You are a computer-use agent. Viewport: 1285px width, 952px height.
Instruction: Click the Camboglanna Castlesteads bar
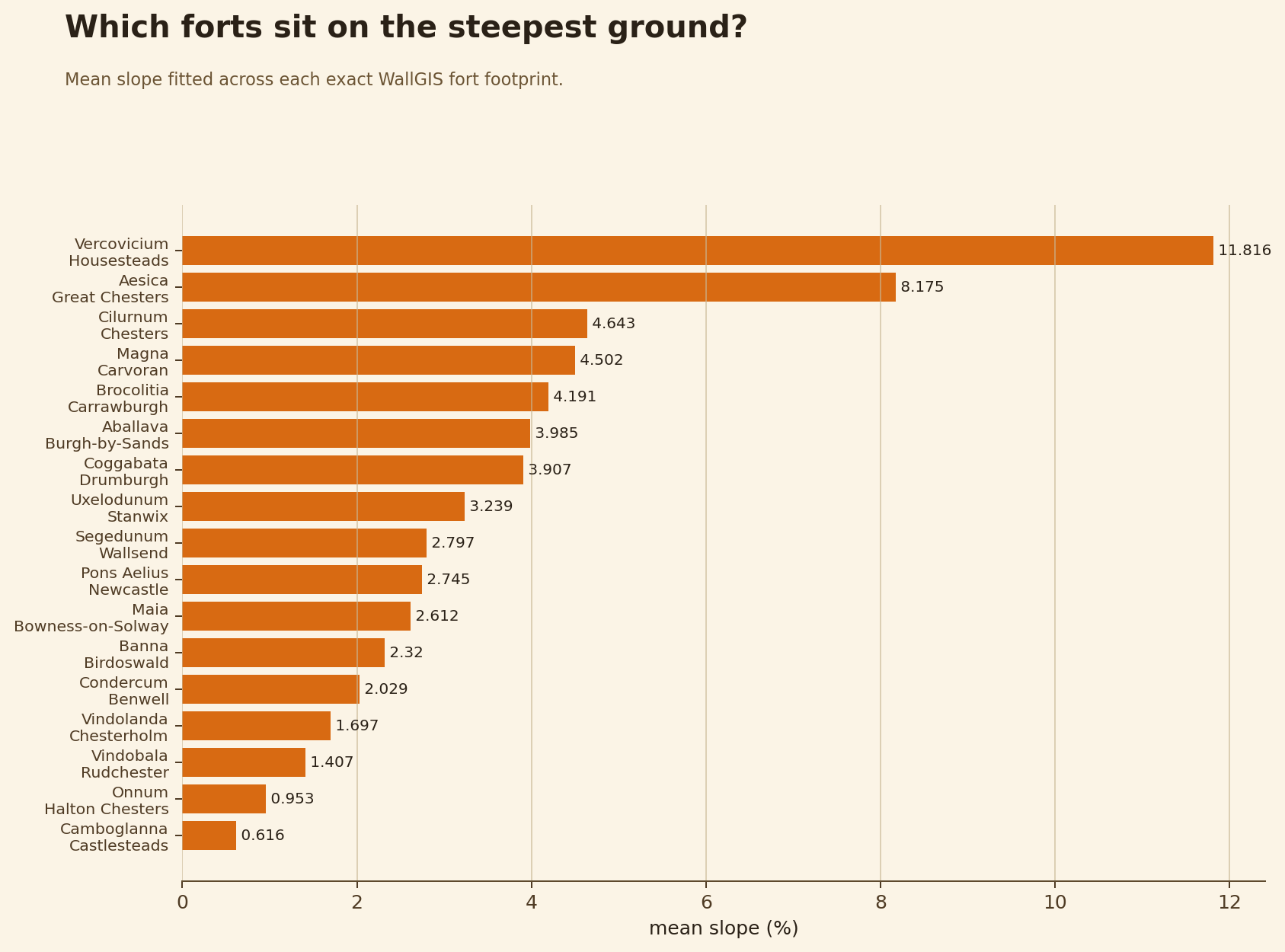click(209, 835)
